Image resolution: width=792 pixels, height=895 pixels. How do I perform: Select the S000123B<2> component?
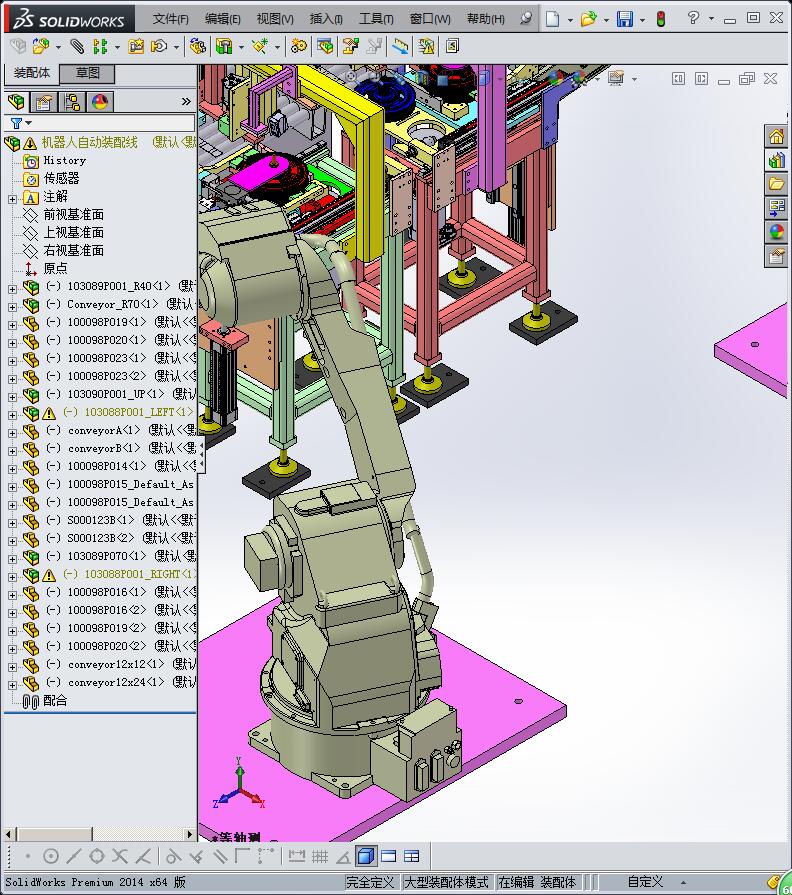pos(101,538)
